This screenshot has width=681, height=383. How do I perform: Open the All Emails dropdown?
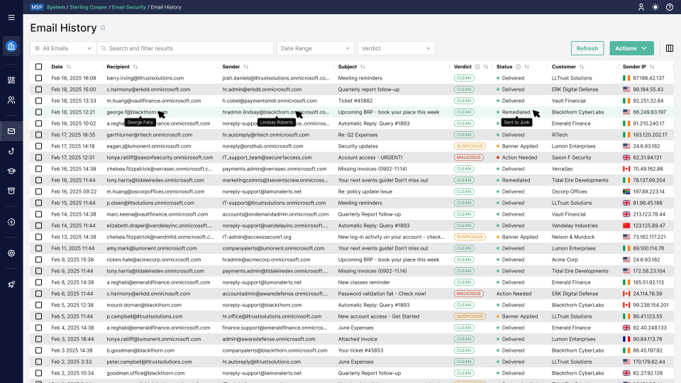[63, 48]
